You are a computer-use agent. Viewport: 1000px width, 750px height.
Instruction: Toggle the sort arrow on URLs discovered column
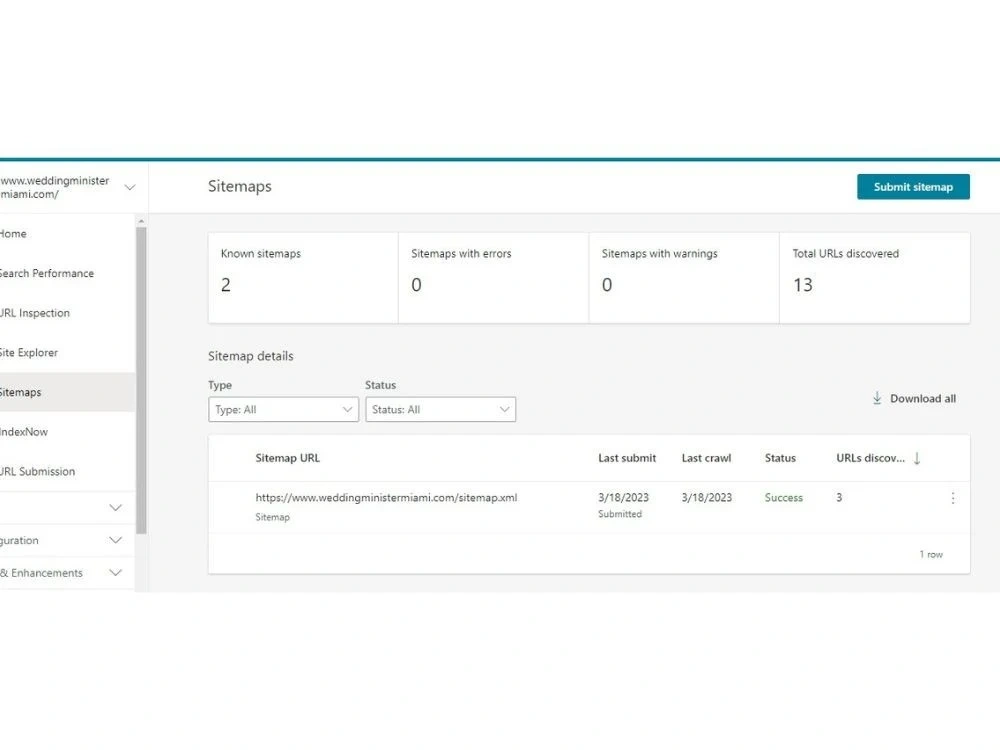tap(917, 458)
